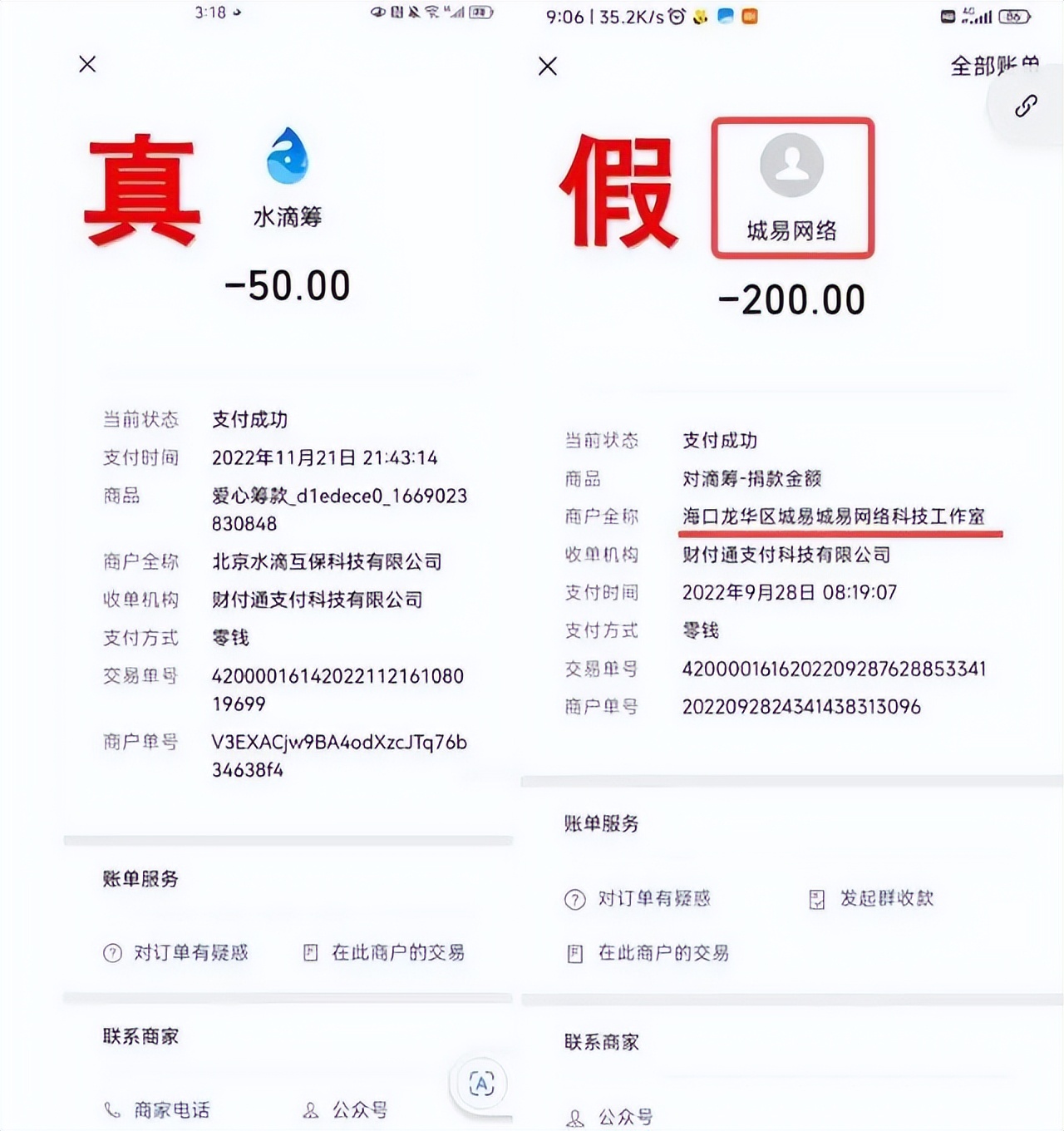Open 全部账单 at the top right

(995, 65)
